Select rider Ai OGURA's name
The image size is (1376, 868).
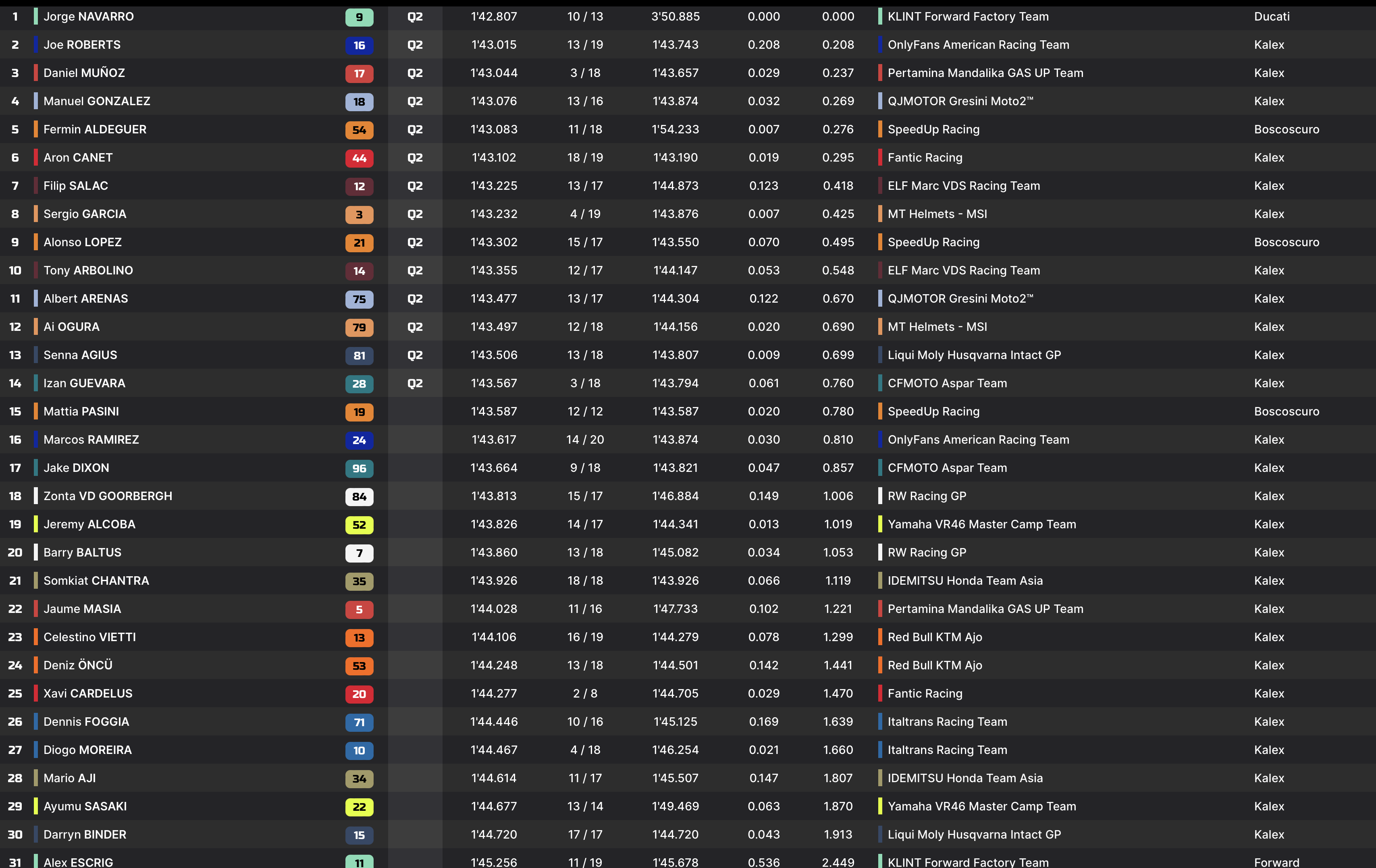(x=71, y=327)
